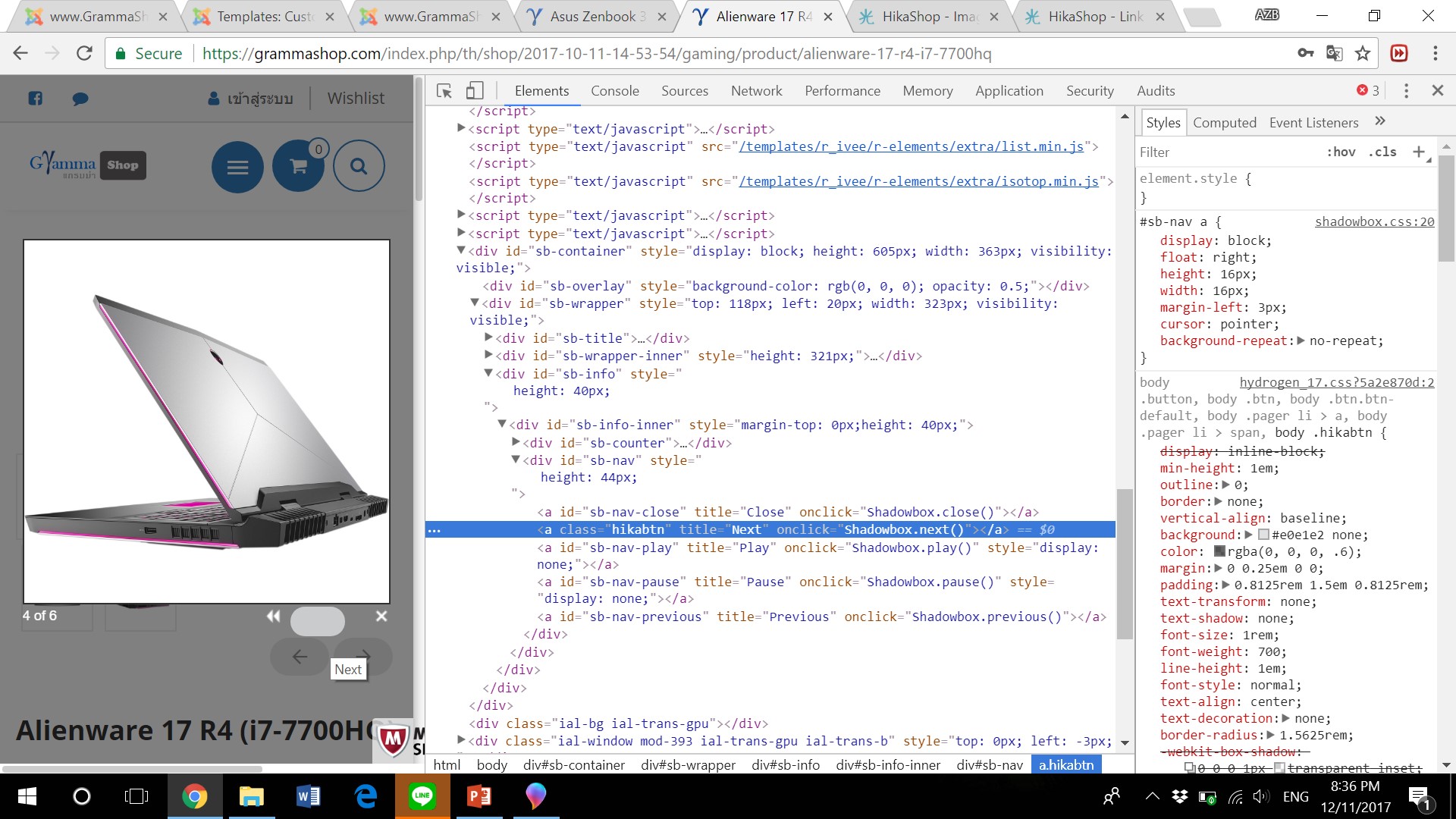
Task: Bookmark the page with the star icon
Action: tap(1363, 53)
